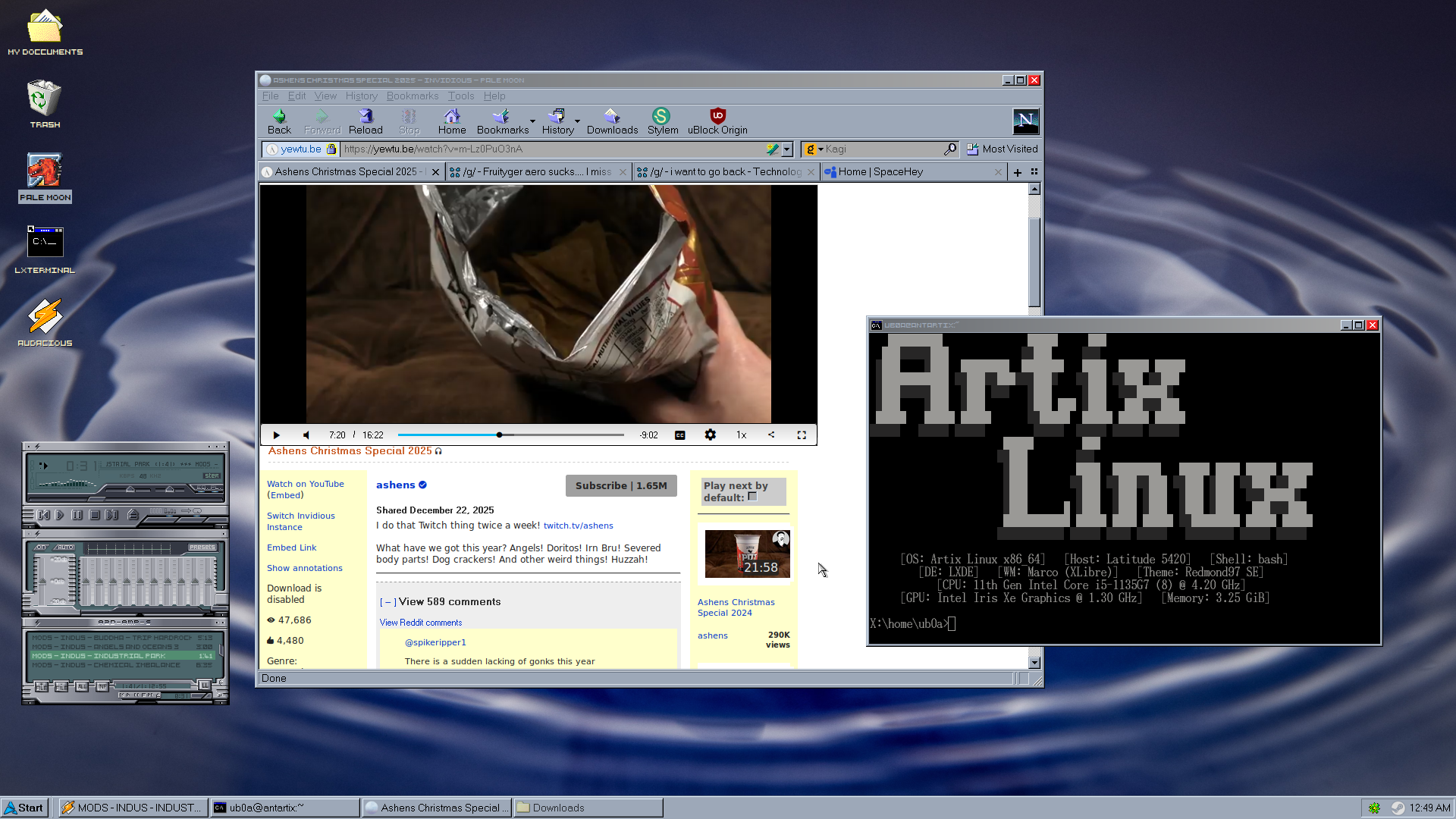
Task: Expand the History toolbar dropdown arrow
Action: click(x=578, y=121)
